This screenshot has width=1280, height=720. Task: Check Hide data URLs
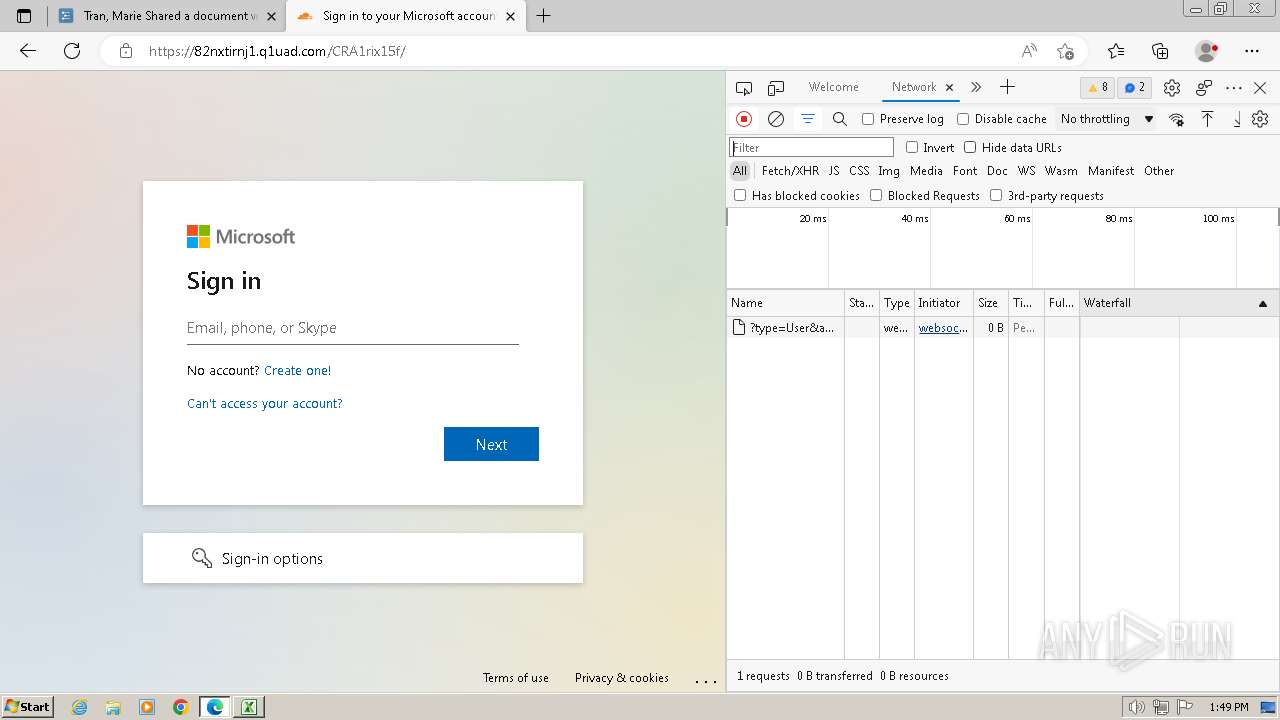(x=970, y=147)
